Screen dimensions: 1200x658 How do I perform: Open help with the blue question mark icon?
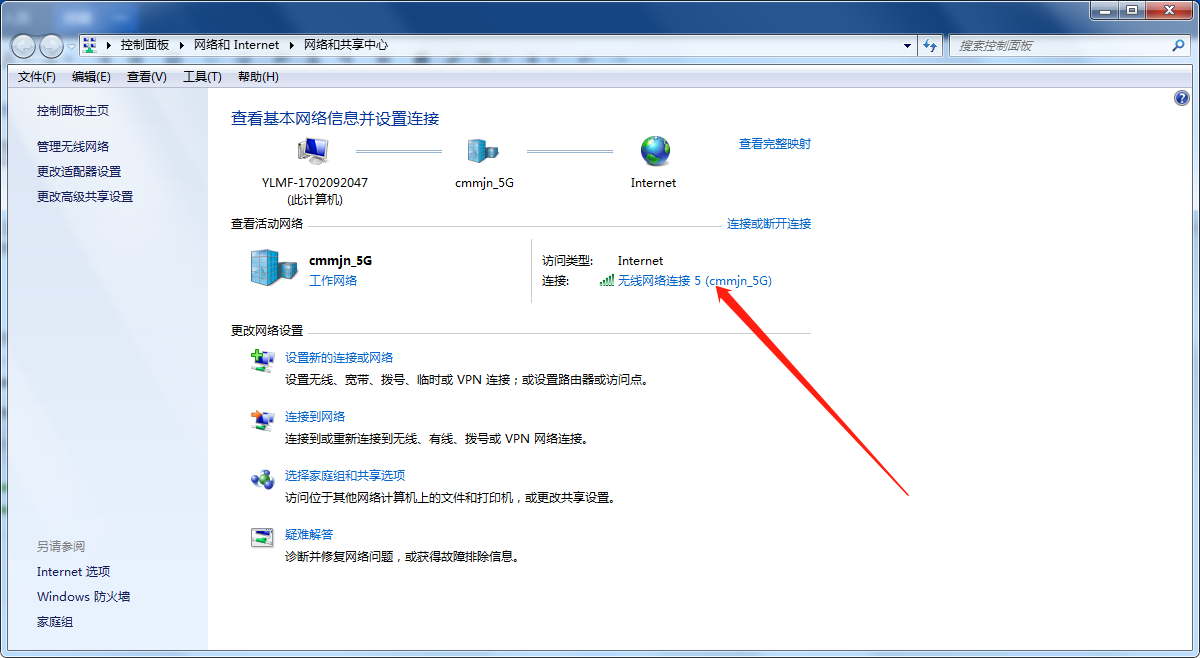pos(1181,98)
